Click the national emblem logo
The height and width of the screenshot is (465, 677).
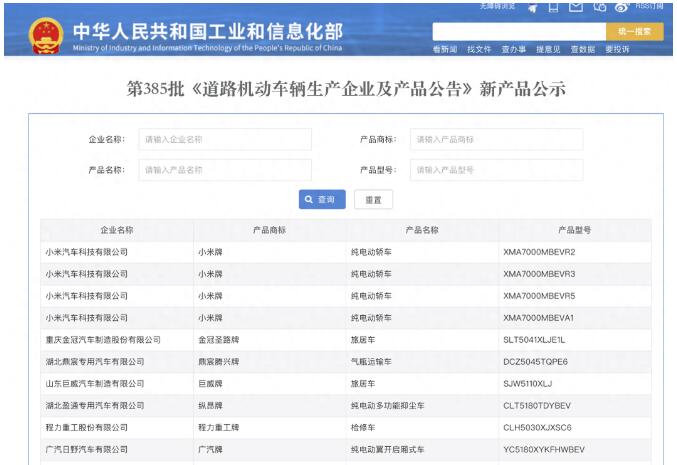[45, 36]
